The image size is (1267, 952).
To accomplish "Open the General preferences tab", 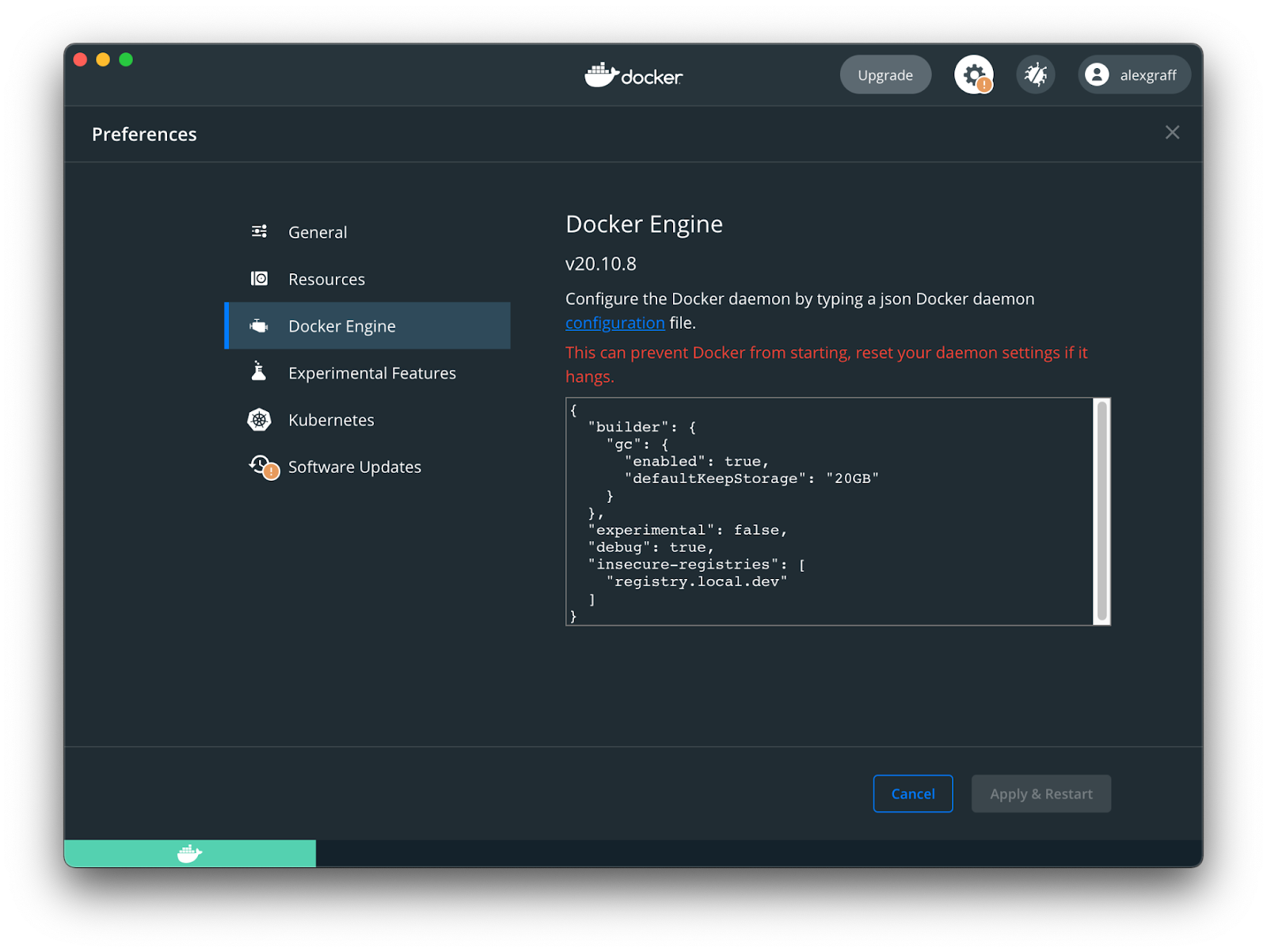I will [x=367, y=232].
